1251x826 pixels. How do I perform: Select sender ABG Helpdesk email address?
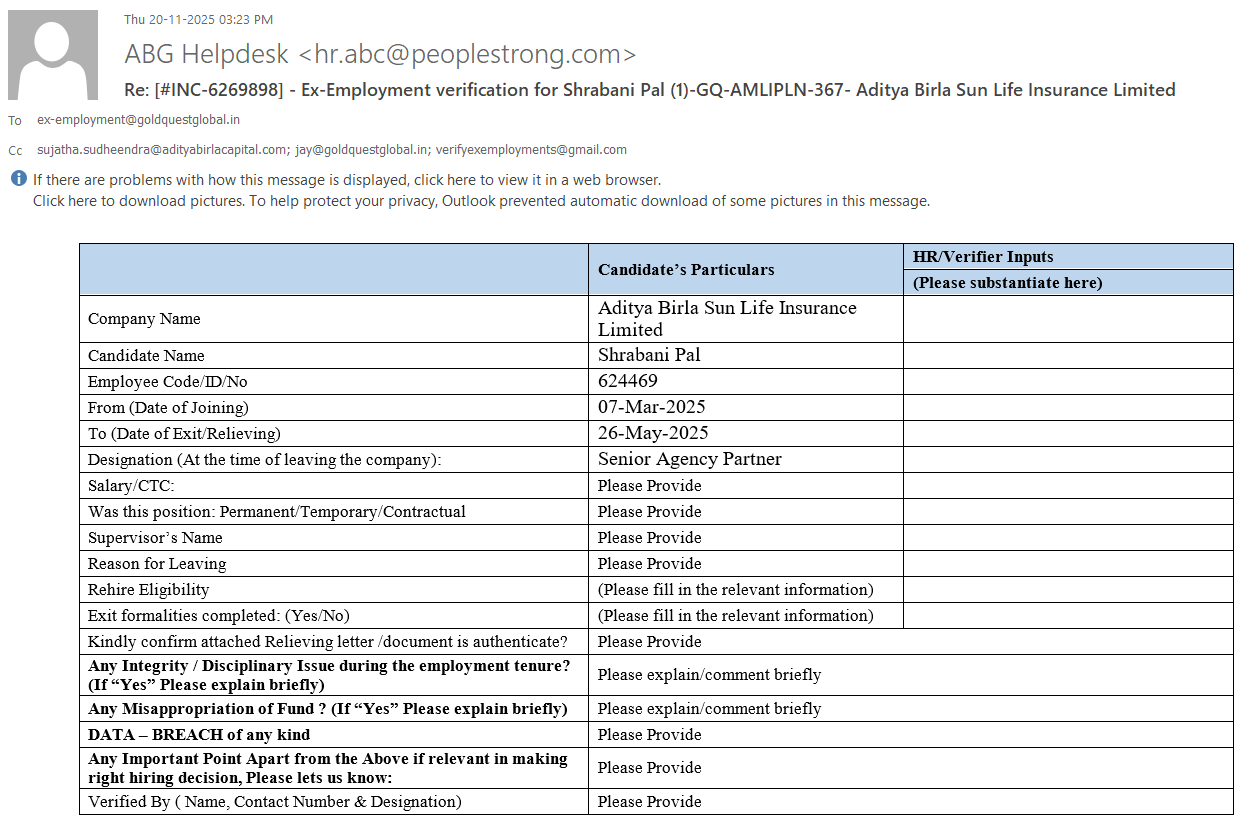click(468, 54)
